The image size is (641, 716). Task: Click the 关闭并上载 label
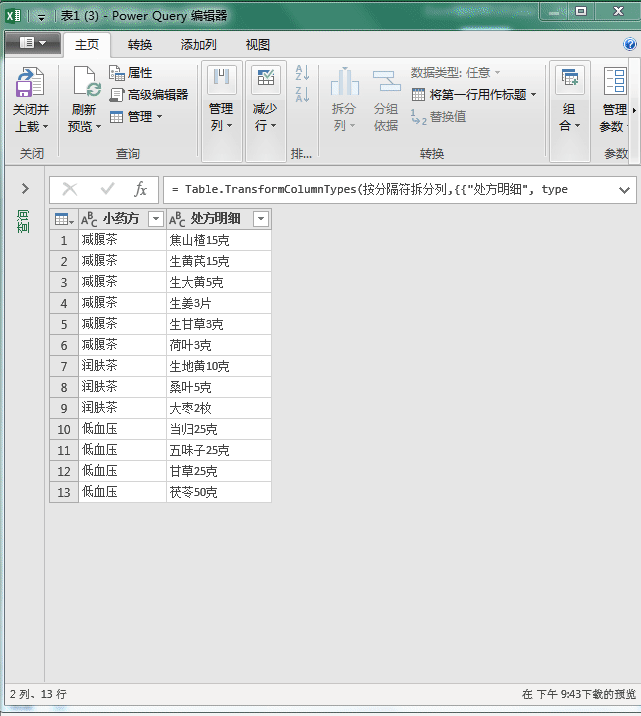31,118
